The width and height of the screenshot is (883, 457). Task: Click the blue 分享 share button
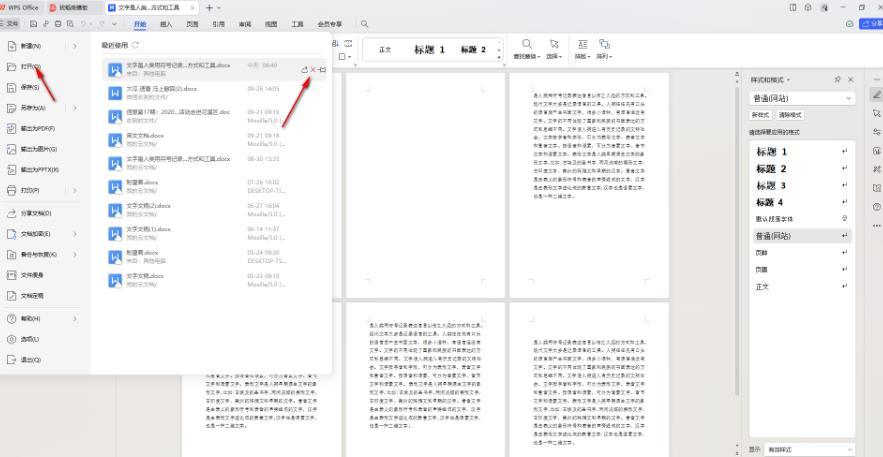(x=871, y=24)
